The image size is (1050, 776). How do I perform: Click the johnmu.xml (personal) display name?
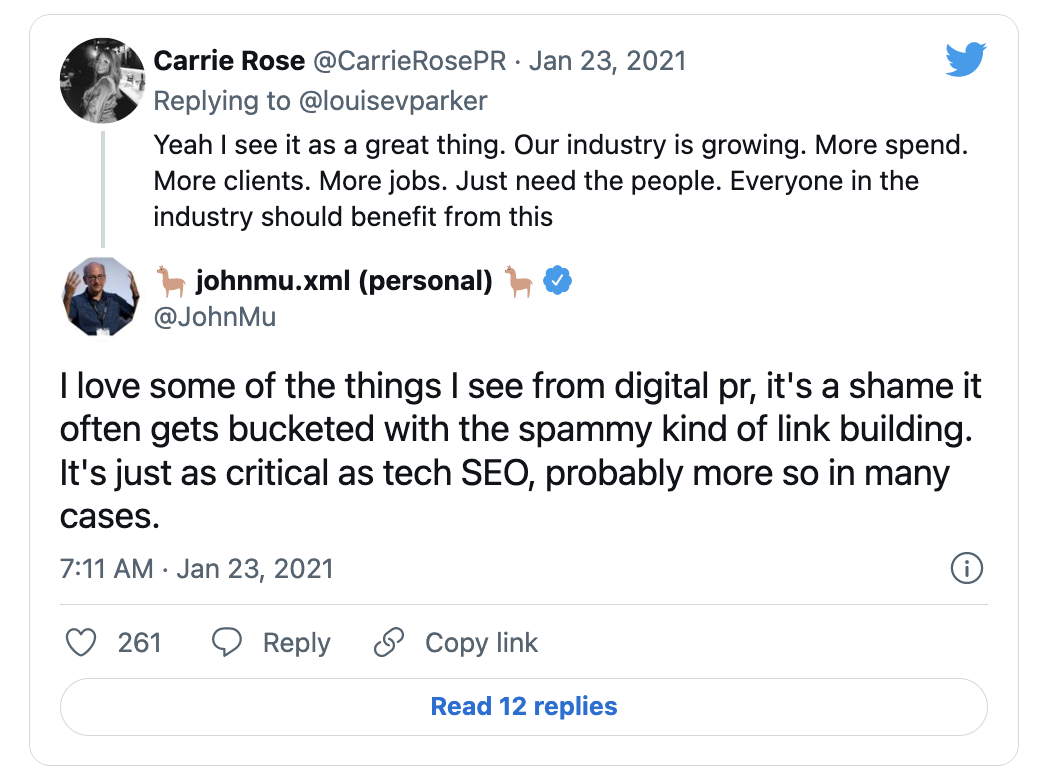[x=344, y=282]
